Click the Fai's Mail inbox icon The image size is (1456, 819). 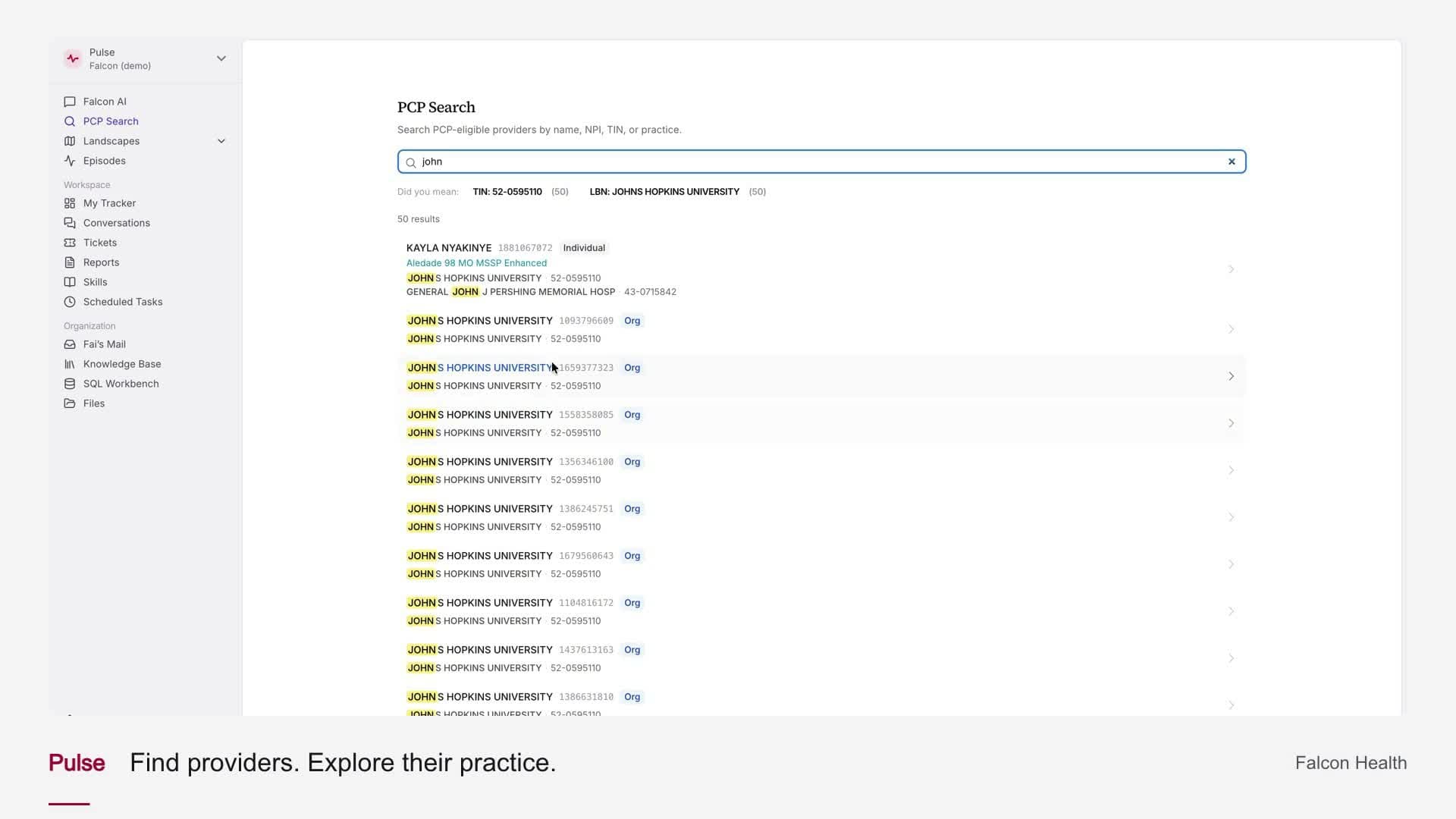pyautogui.click(x=70, y=344)
